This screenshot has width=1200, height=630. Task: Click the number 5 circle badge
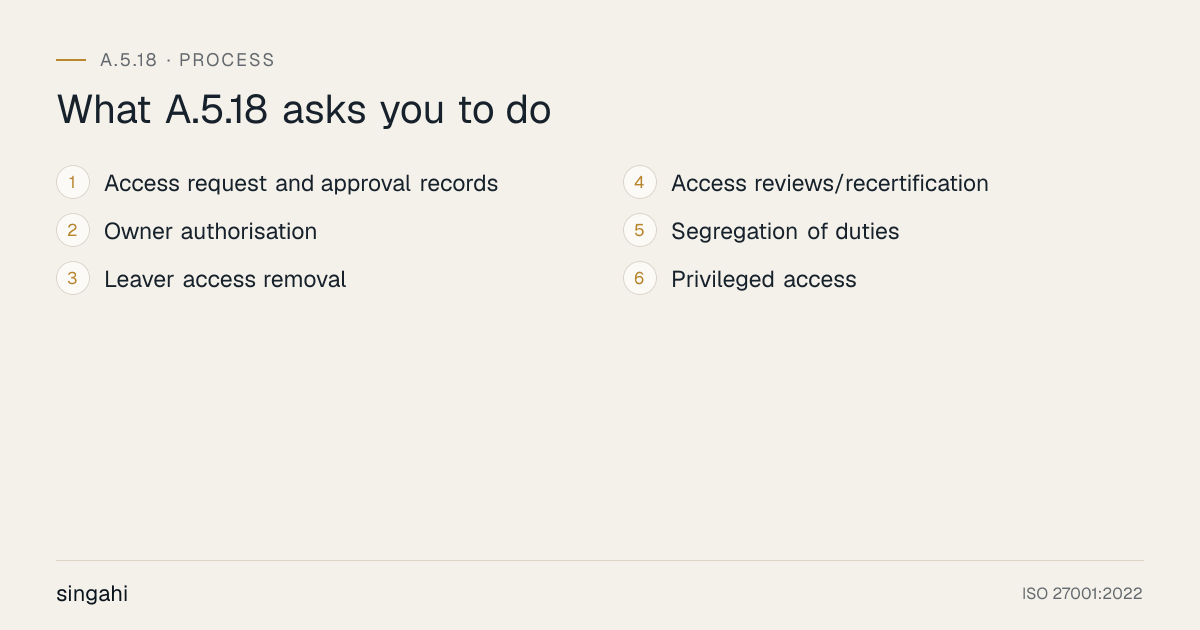click(x=640, y=231)
